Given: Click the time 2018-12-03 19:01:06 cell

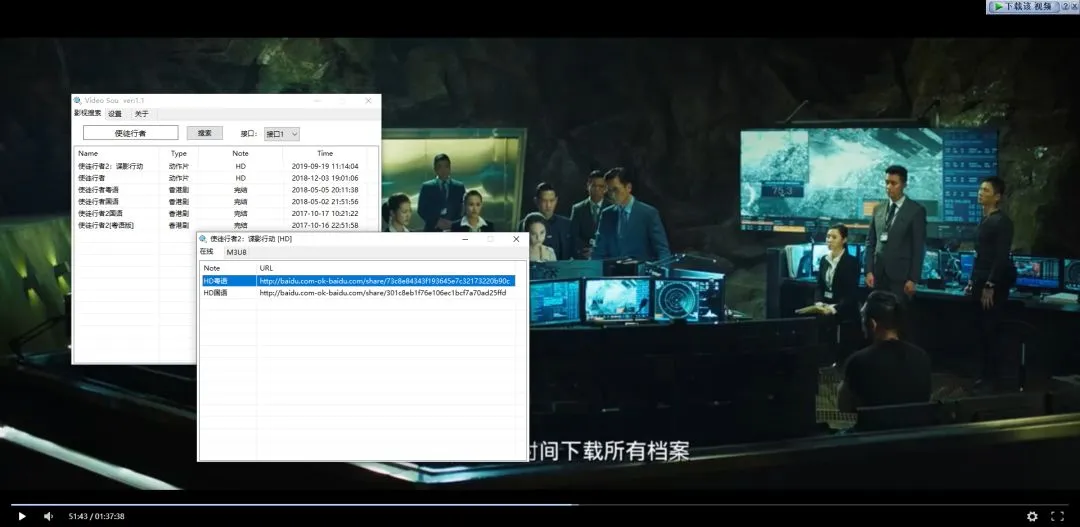Looking at the screenshot, I should click(325, 178).
